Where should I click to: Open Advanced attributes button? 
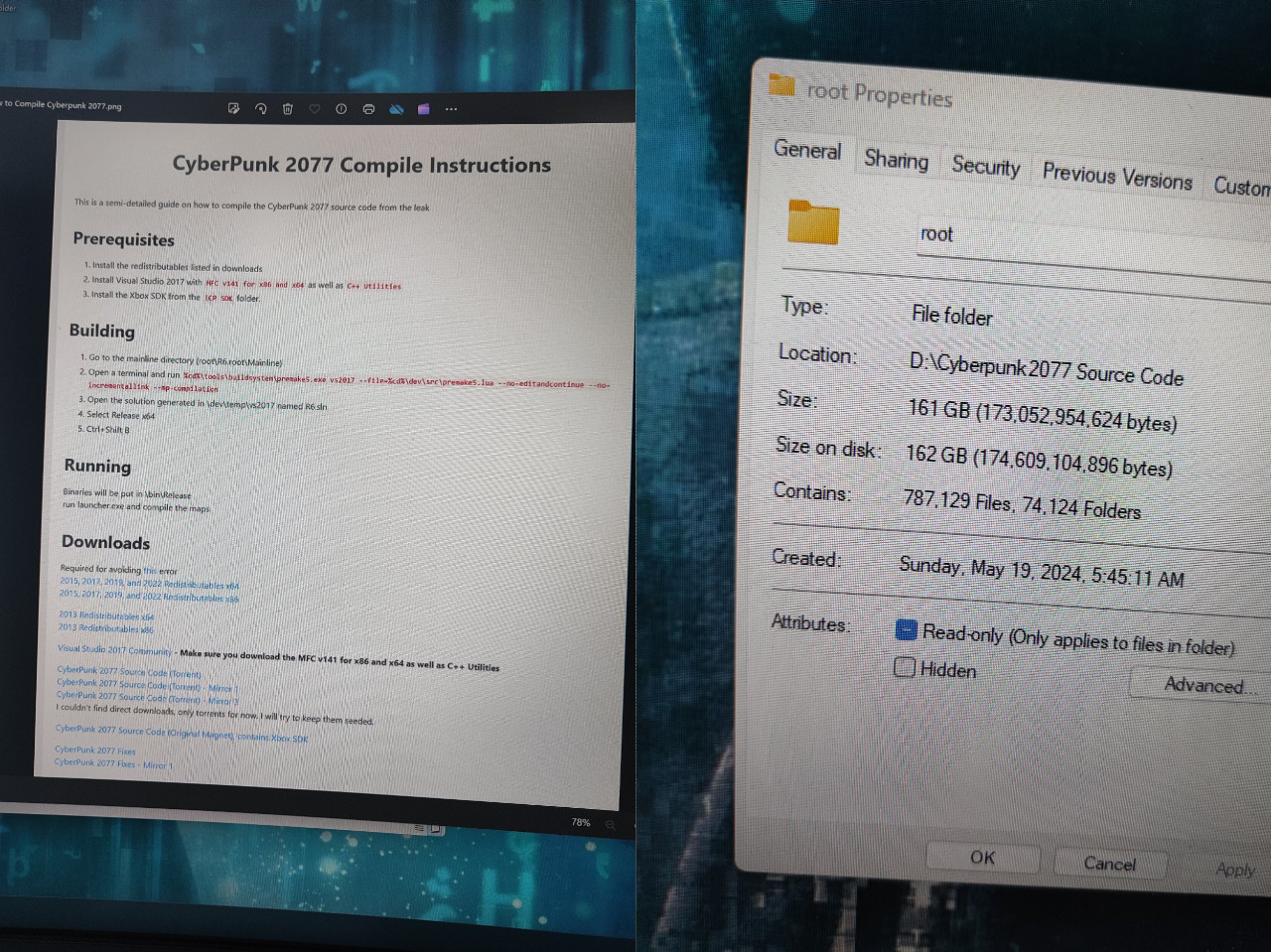[x=1202, y=685]
